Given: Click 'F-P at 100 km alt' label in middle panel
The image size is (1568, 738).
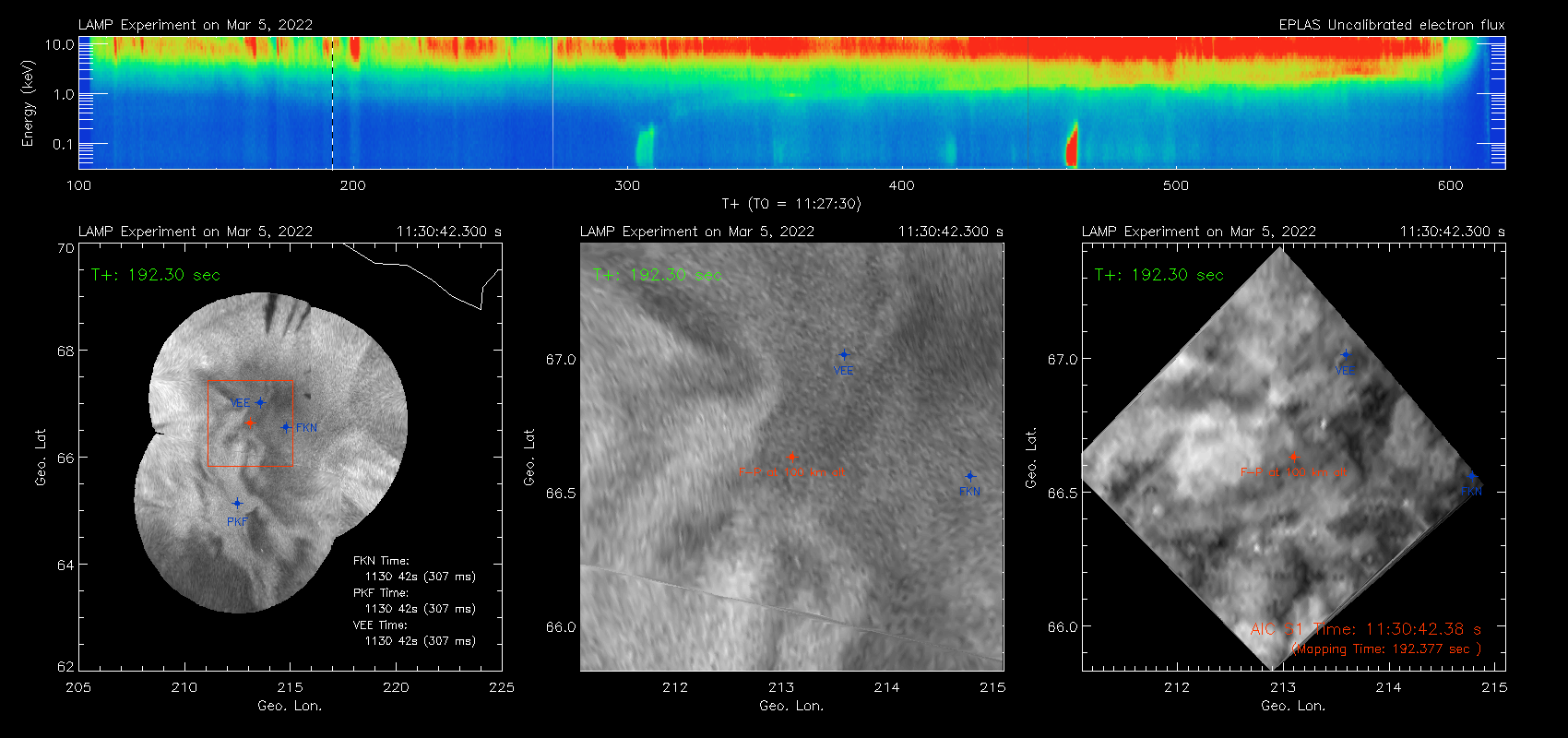Looking at the screenshot, I should [791, 472].
